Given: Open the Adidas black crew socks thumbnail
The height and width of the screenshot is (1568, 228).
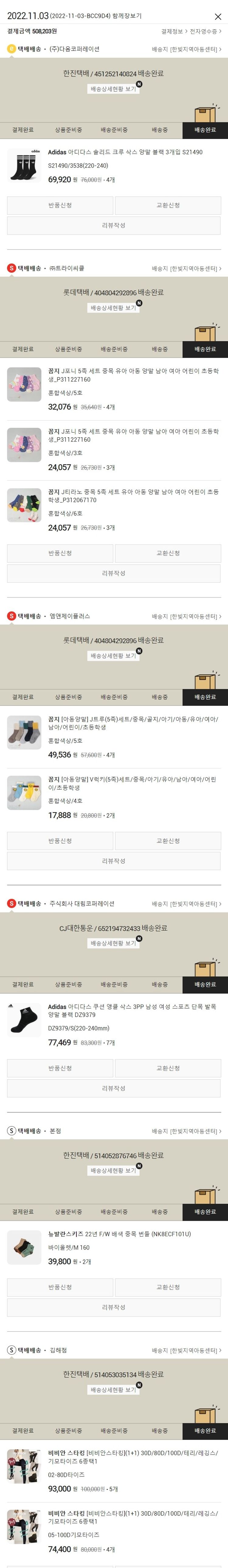Looking at the screenshot, I should [24, 165].
